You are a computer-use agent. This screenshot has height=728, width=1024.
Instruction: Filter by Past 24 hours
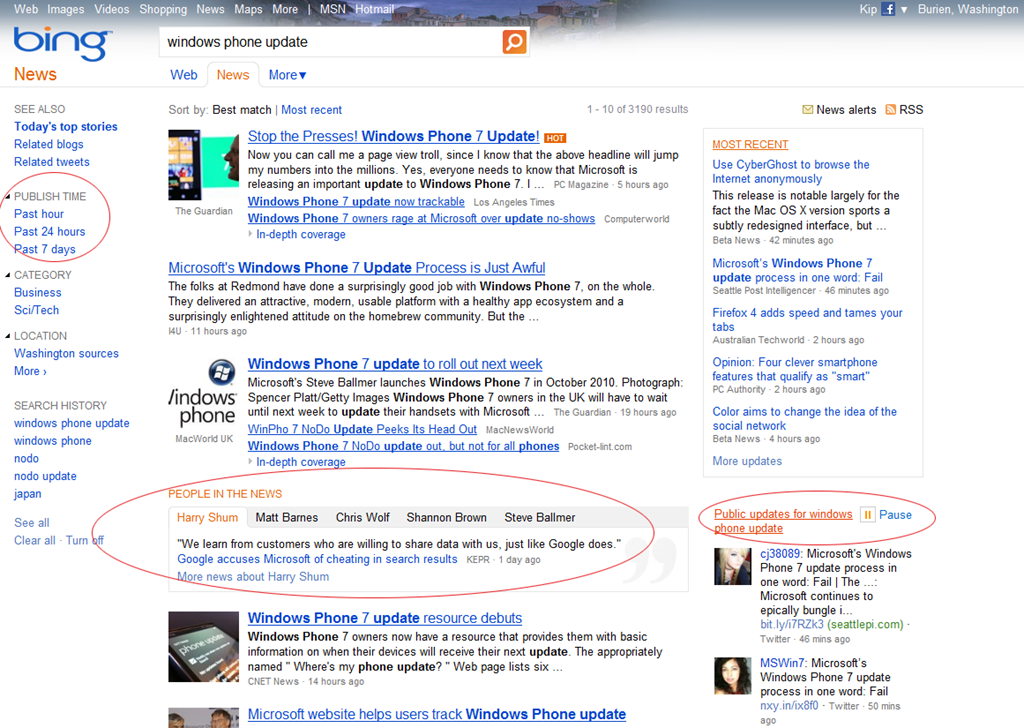(50, 232)
